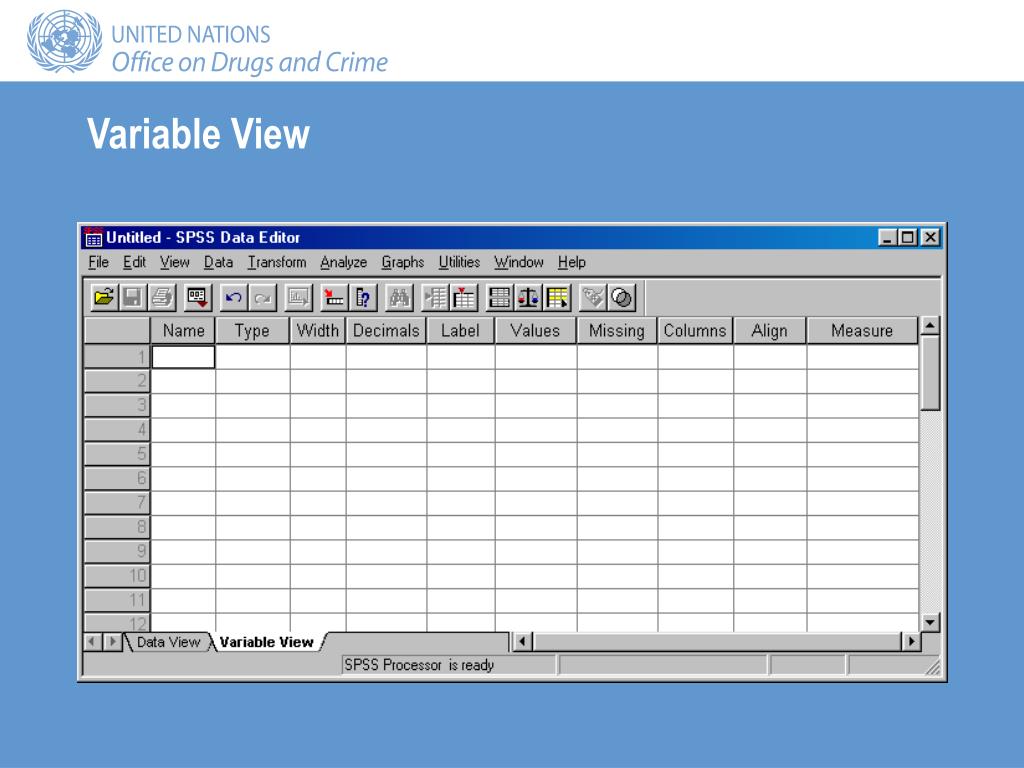
Task: Open the Graphs menu
Action: pyautogui.click(x=403, y=262)
